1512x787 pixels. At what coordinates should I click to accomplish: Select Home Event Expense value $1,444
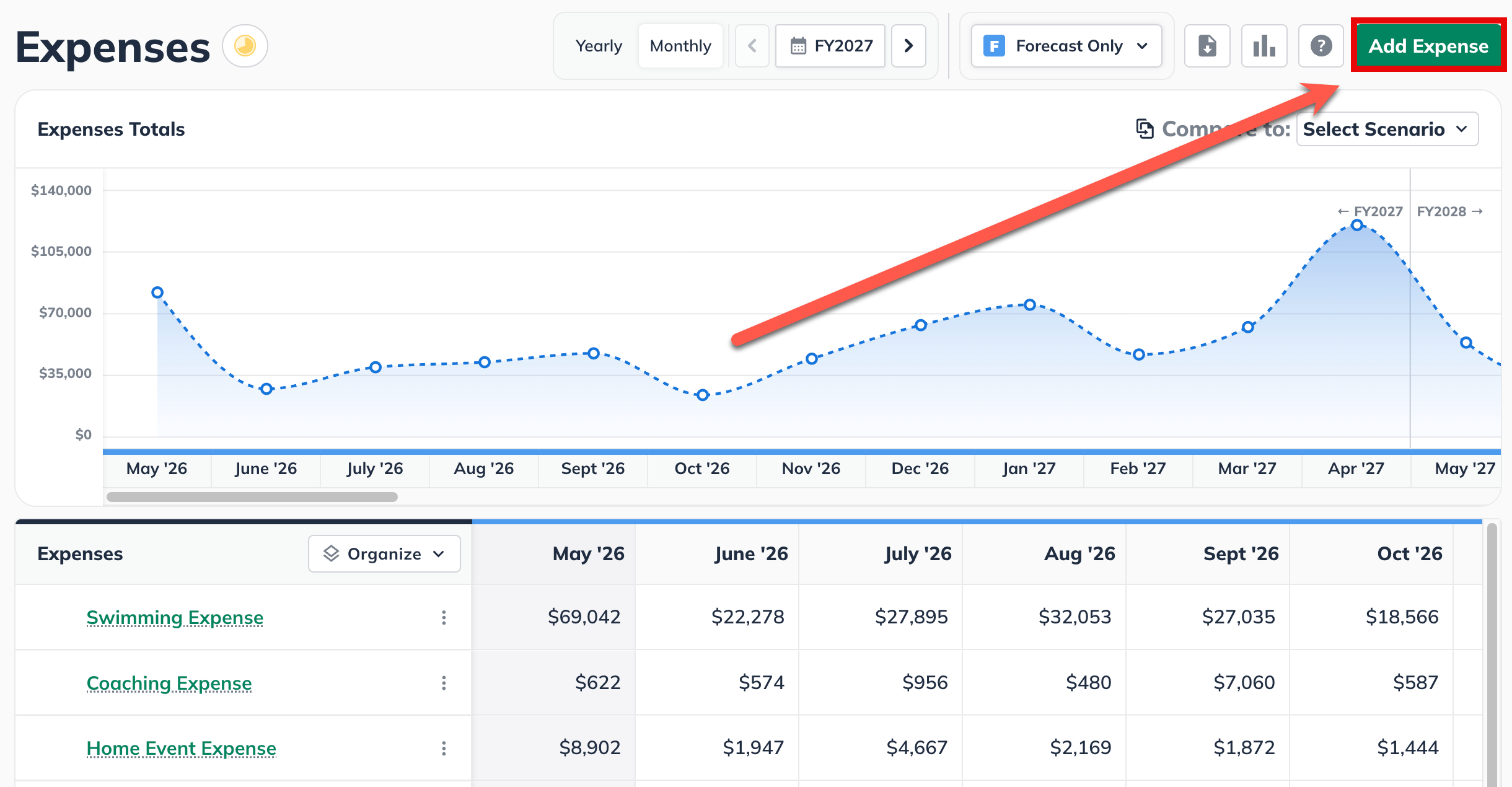(1408, 747)
